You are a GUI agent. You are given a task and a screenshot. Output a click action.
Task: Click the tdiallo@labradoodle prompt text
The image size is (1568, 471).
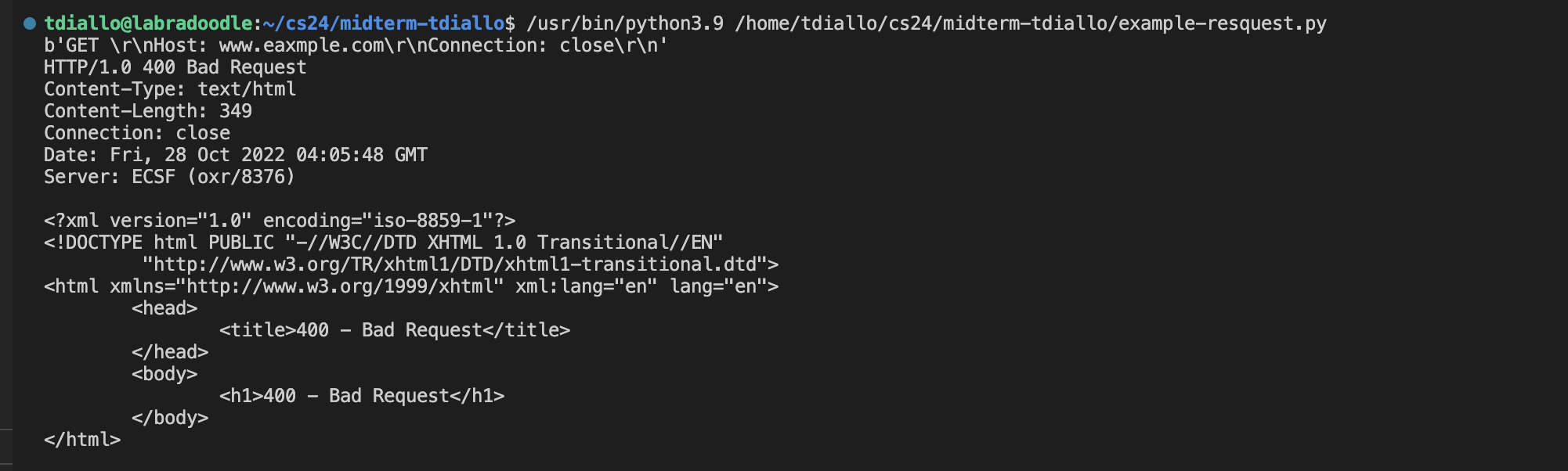pyautogui.click(x=148, y=23)
